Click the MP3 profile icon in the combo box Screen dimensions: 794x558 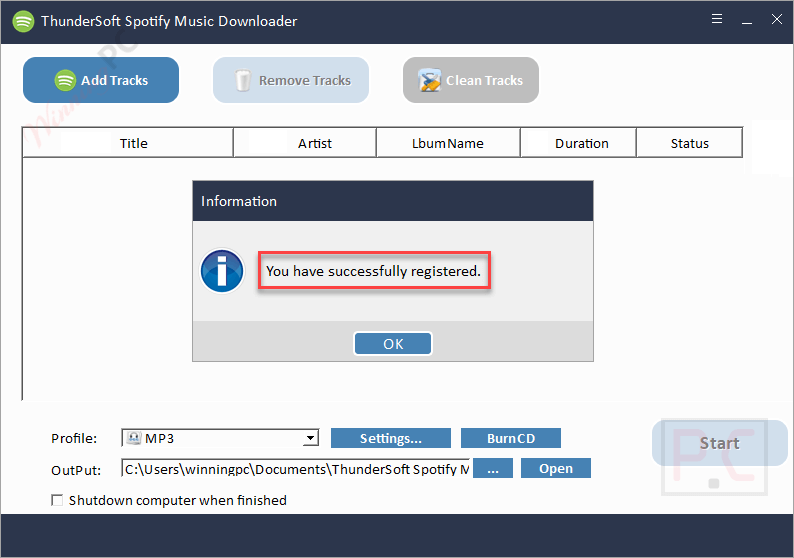pos(134,437)
